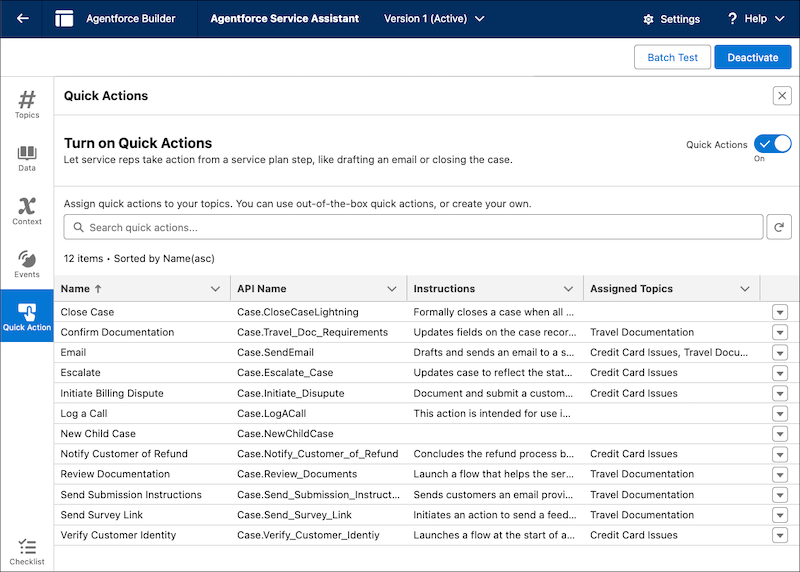Open the Topics sidebar panel

tap(27, 104)
